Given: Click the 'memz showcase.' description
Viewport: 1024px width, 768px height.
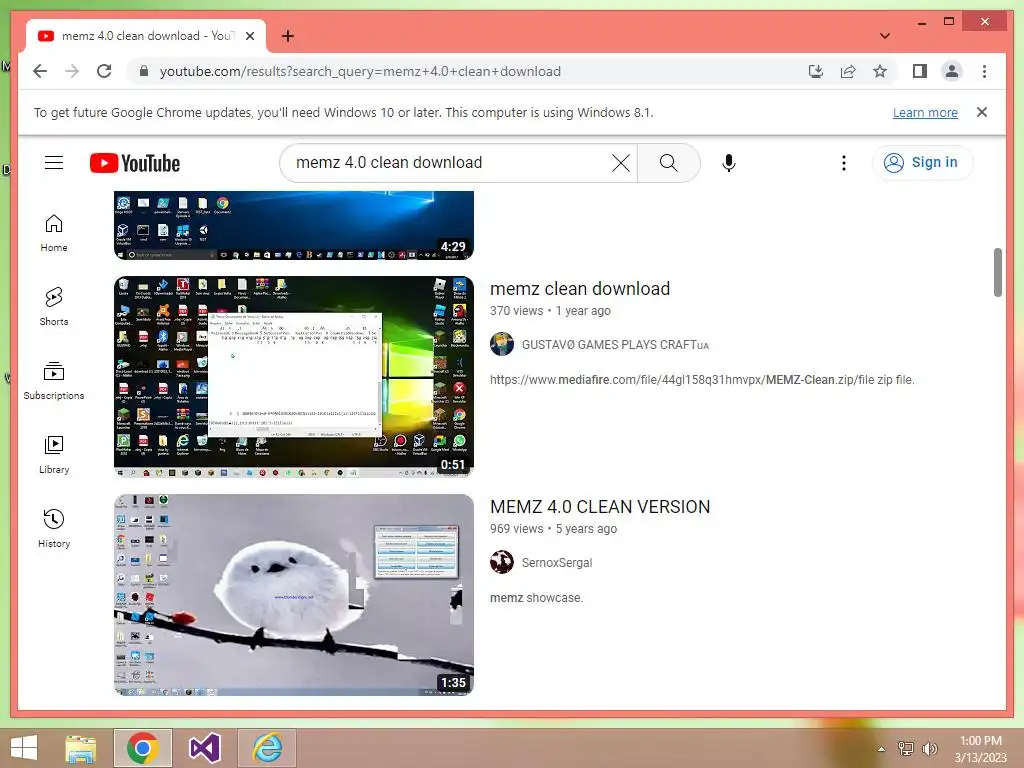Looking at the screenshot, I should (536, 598).
